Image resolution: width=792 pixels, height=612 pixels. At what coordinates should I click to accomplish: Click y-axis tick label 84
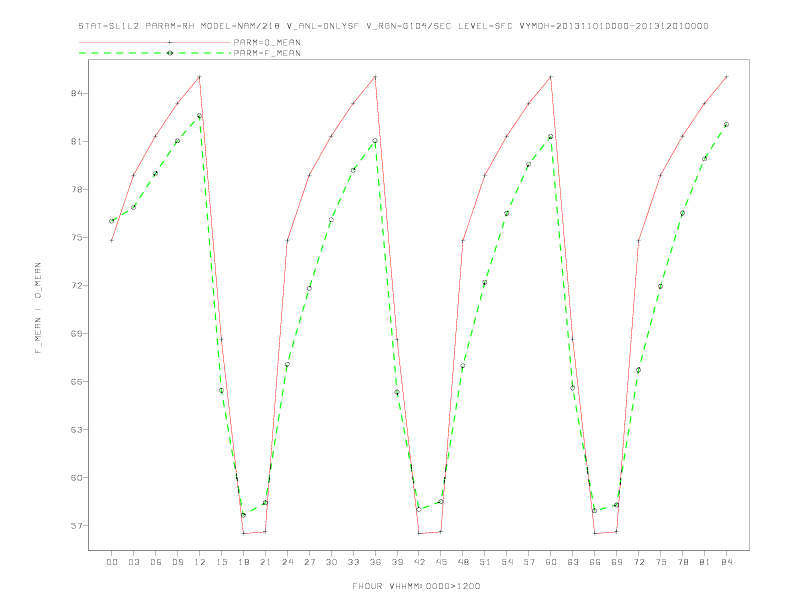[76, 93]
